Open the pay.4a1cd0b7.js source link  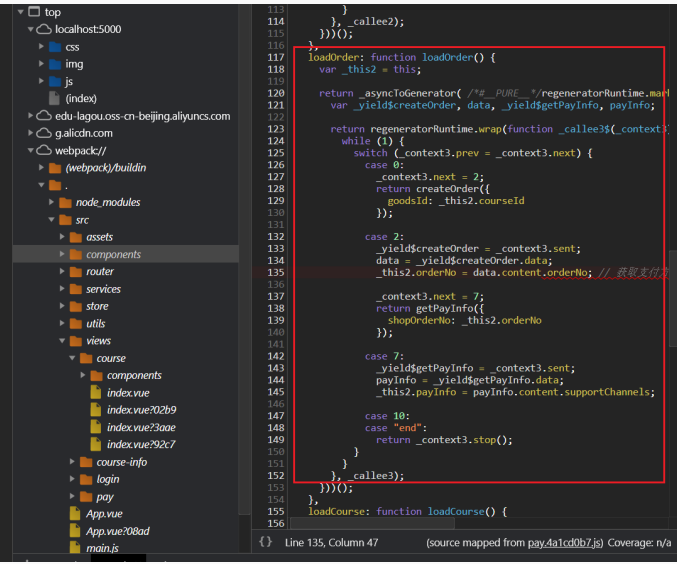[564, 542]
